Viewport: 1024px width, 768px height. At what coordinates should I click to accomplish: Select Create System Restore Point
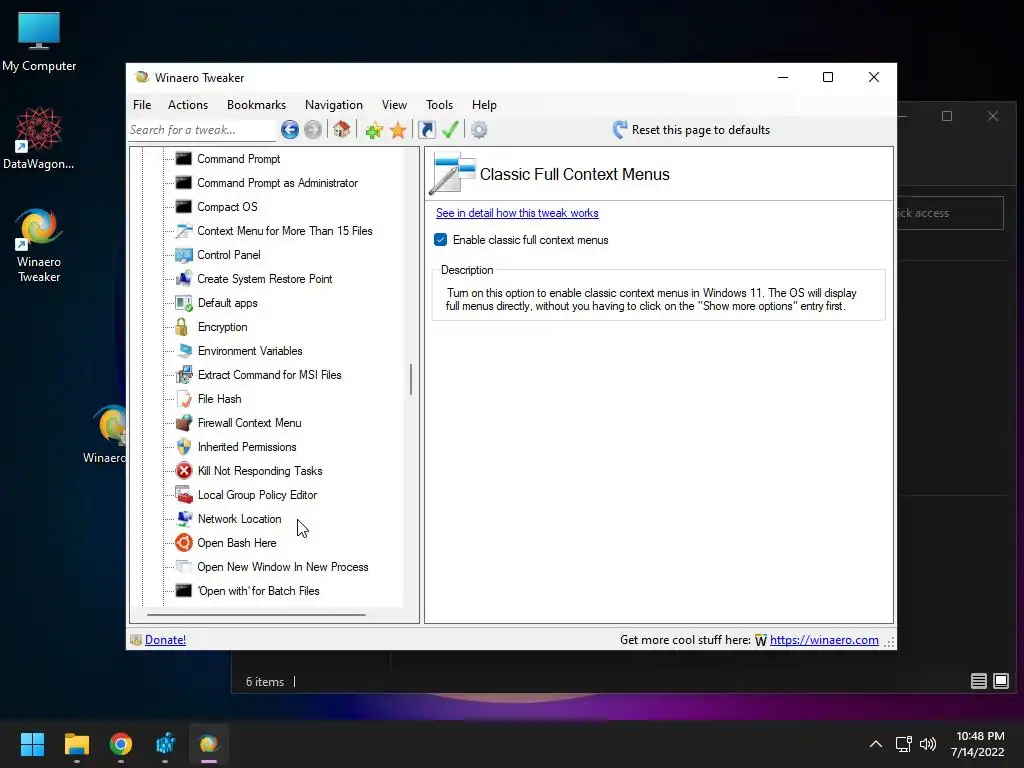(x=264, y=279)
